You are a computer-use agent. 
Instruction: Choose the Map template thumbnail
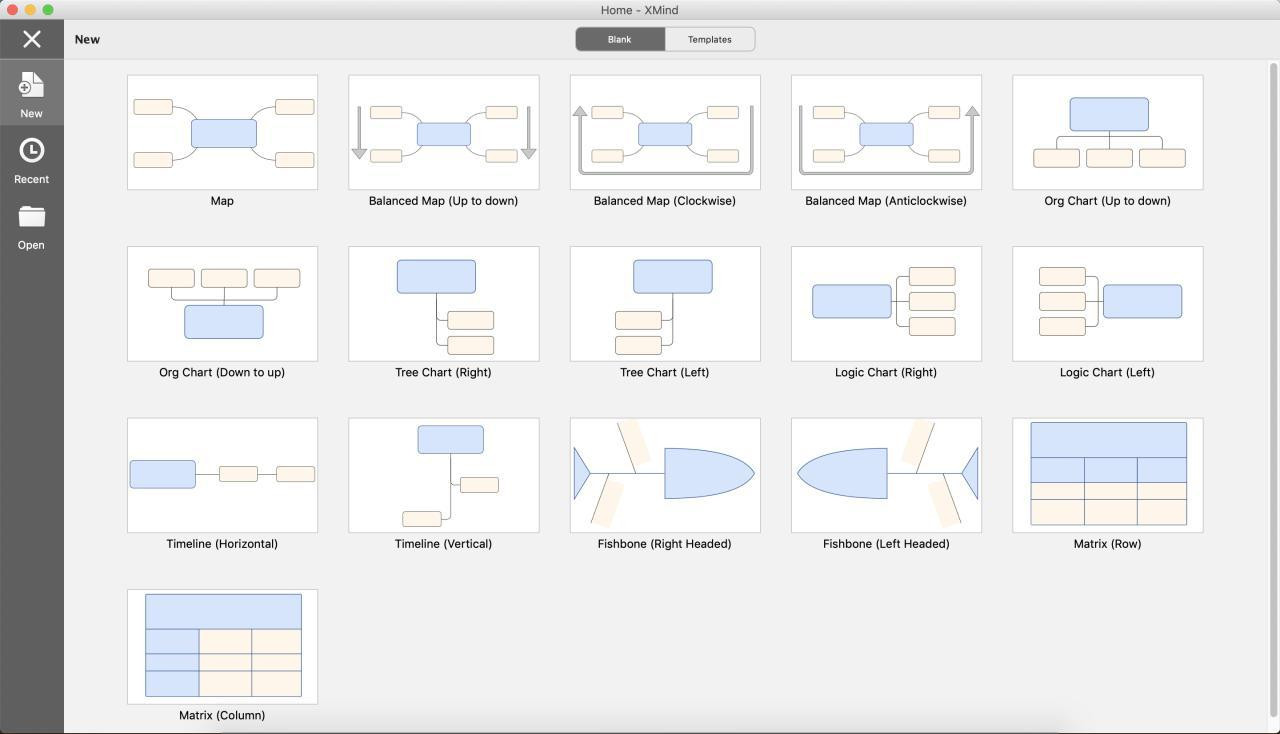point(222,132)
